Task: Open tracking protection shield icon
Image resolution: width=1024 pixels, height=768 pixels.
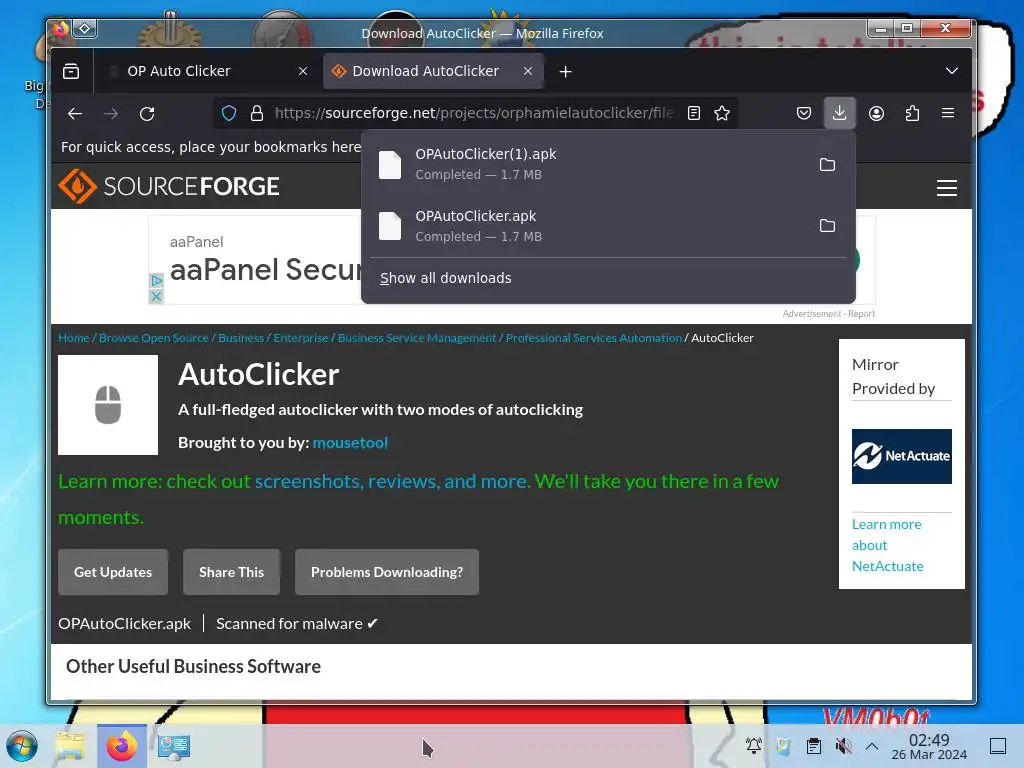Action: 229,114
